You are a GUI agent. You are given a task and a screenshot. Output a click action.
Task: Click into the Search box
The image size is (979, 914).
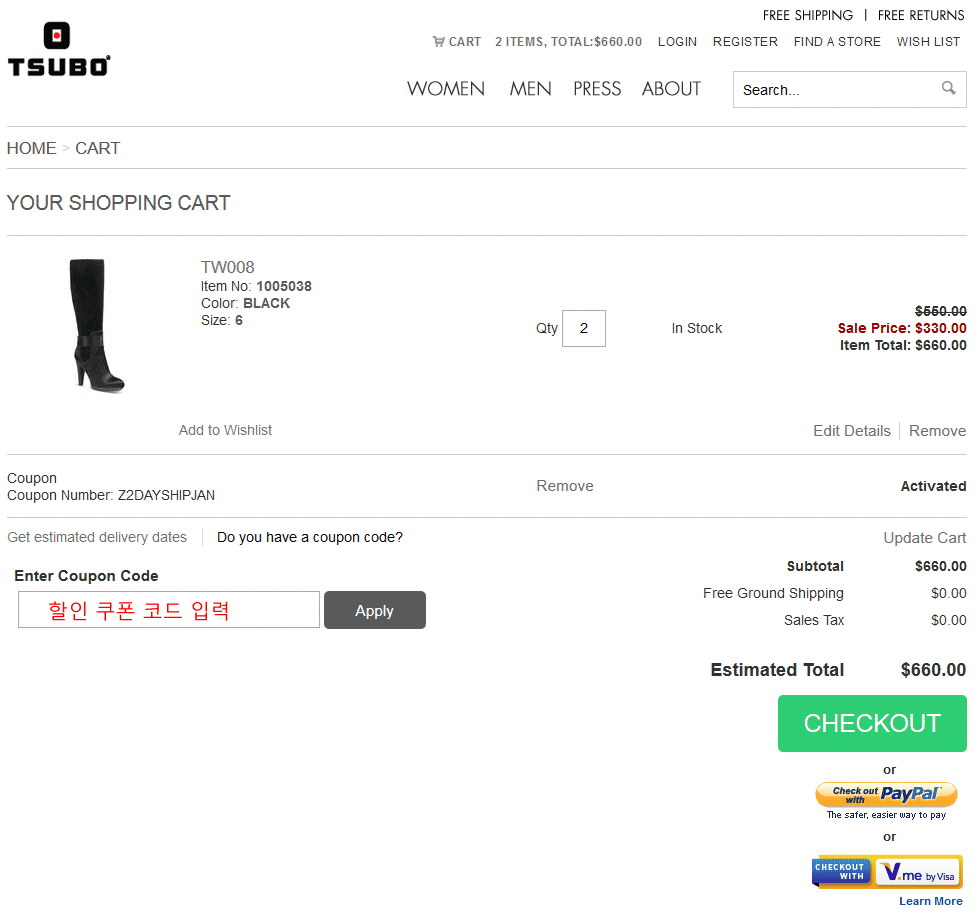click(x=835, y=90)
